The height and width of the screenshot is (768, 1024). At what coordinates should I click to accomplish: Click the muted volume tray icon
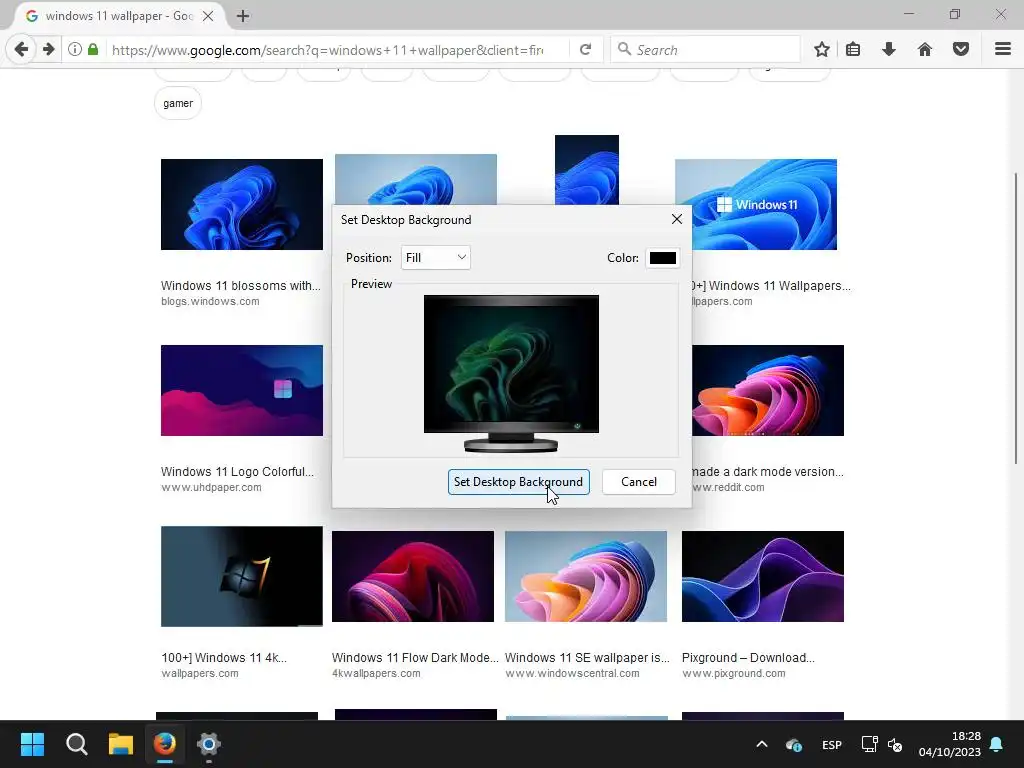pyautogui.click(x=895, y=744)
